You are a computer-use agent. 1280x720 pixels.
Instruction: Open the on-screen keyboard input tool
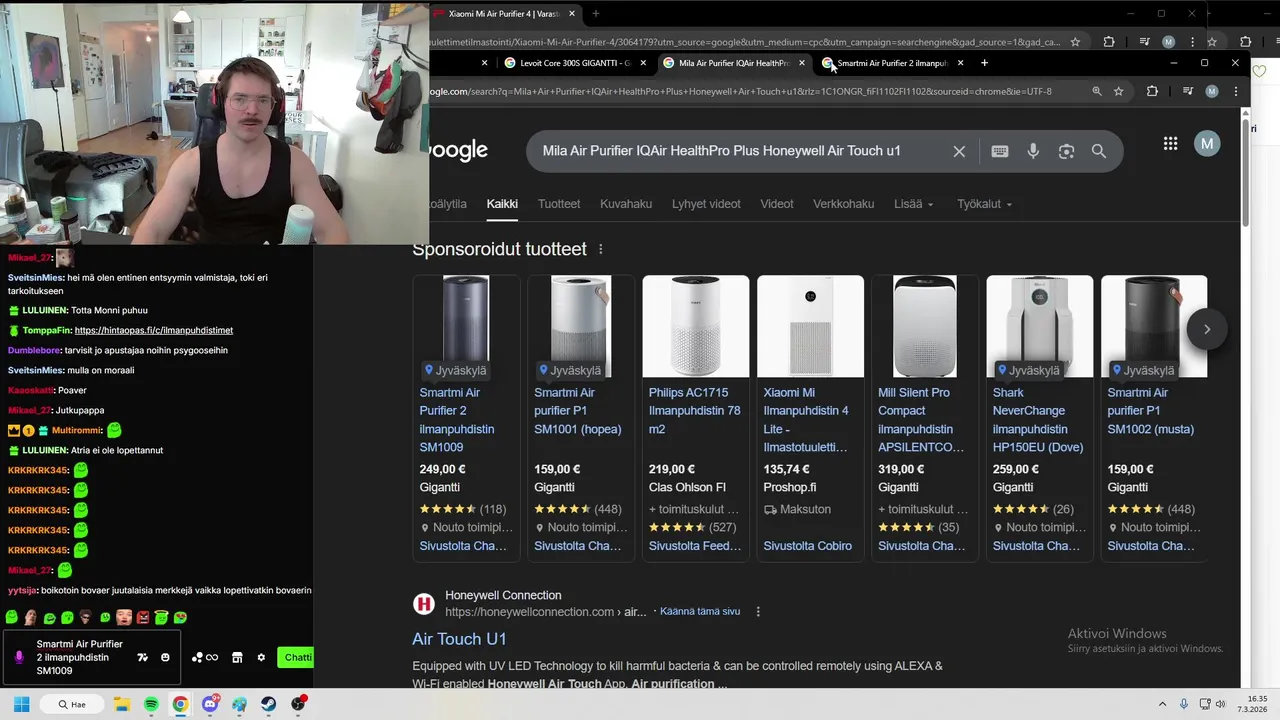[1000, 151]
